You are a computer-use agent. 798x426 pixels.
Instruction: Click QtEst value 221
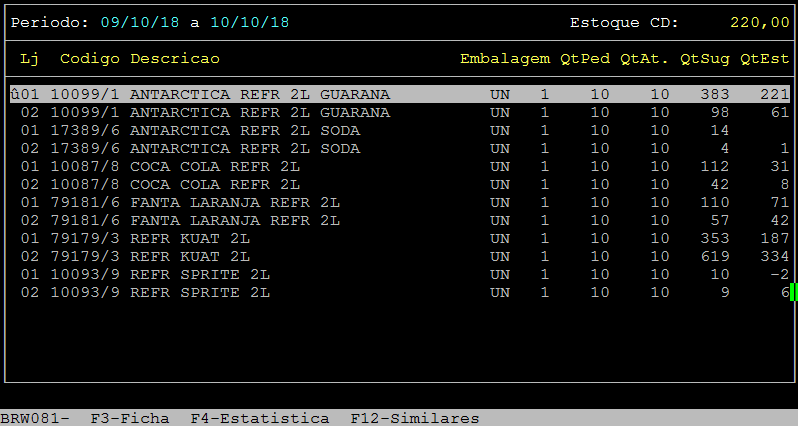click(775, 94)
